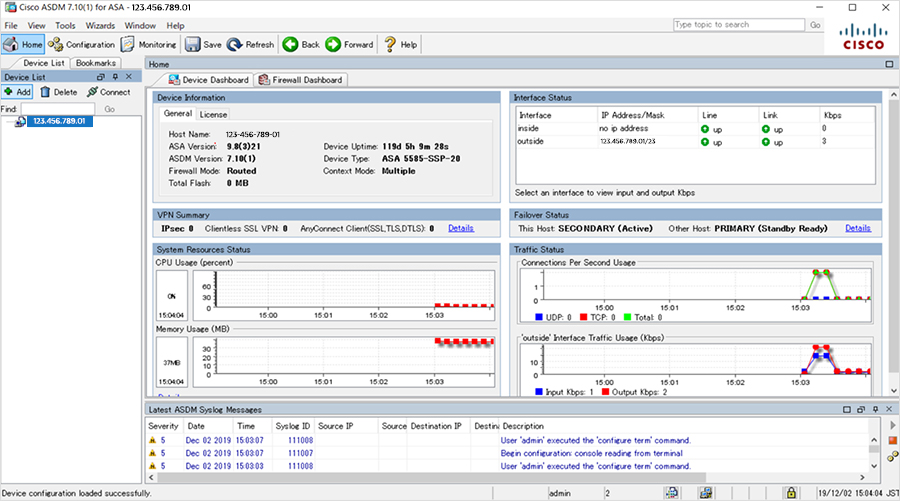Click the Refresh toolbar icon
Screen dimensions: 900x501
(x=234, y=44)
